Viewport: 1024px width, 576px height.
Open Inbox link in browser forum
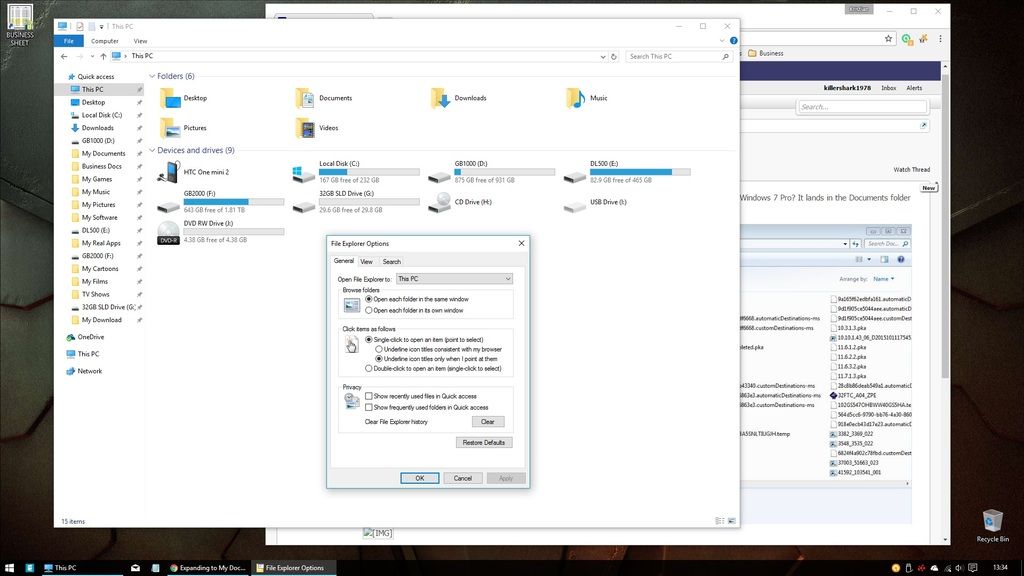(x=888, y=88)
